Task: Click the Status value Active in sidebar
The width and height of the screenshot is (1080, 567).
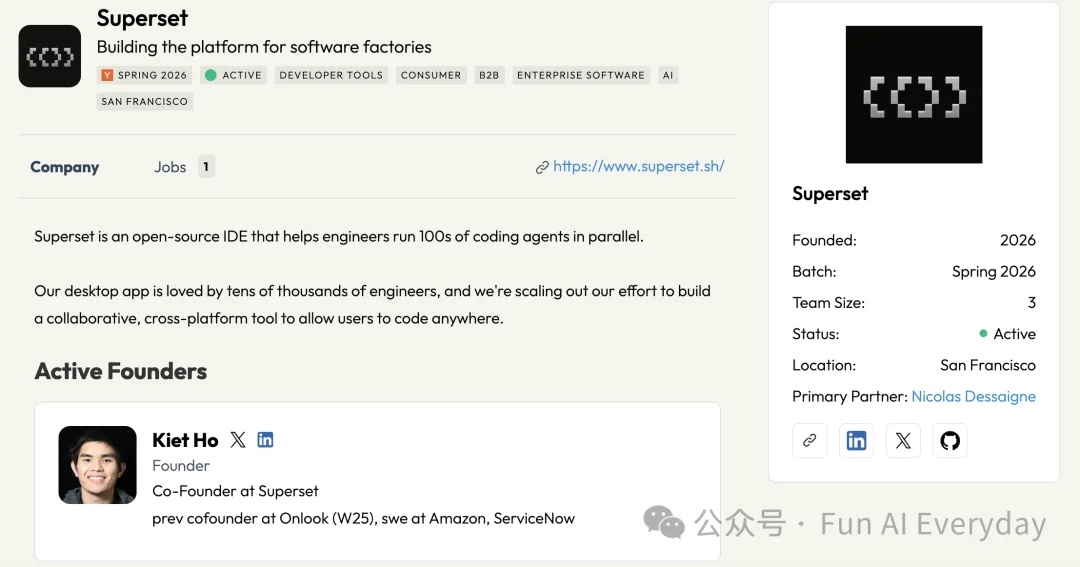Action: point(1008,333)
